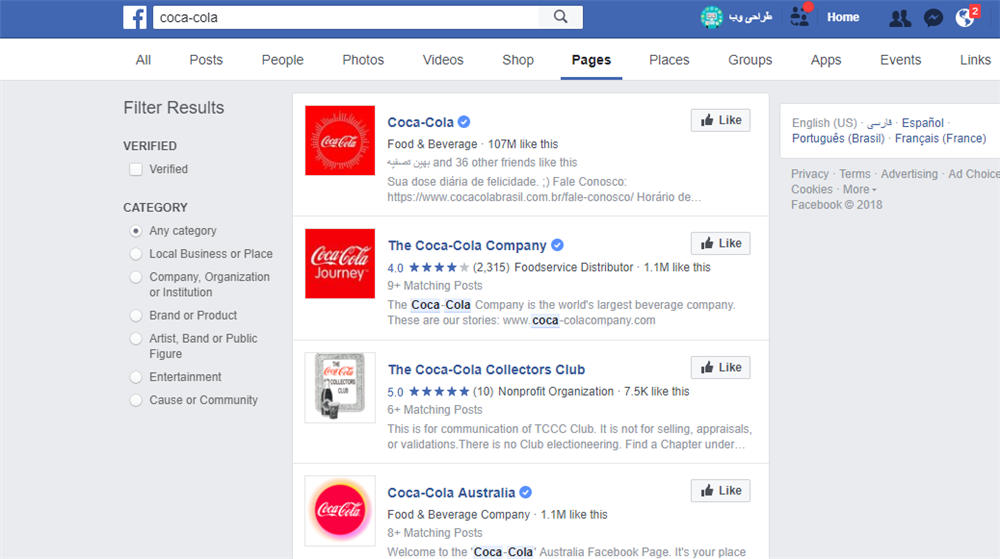Click '6+ Matching Posts' text
1000x559 pixels.
tap(435, 410)
